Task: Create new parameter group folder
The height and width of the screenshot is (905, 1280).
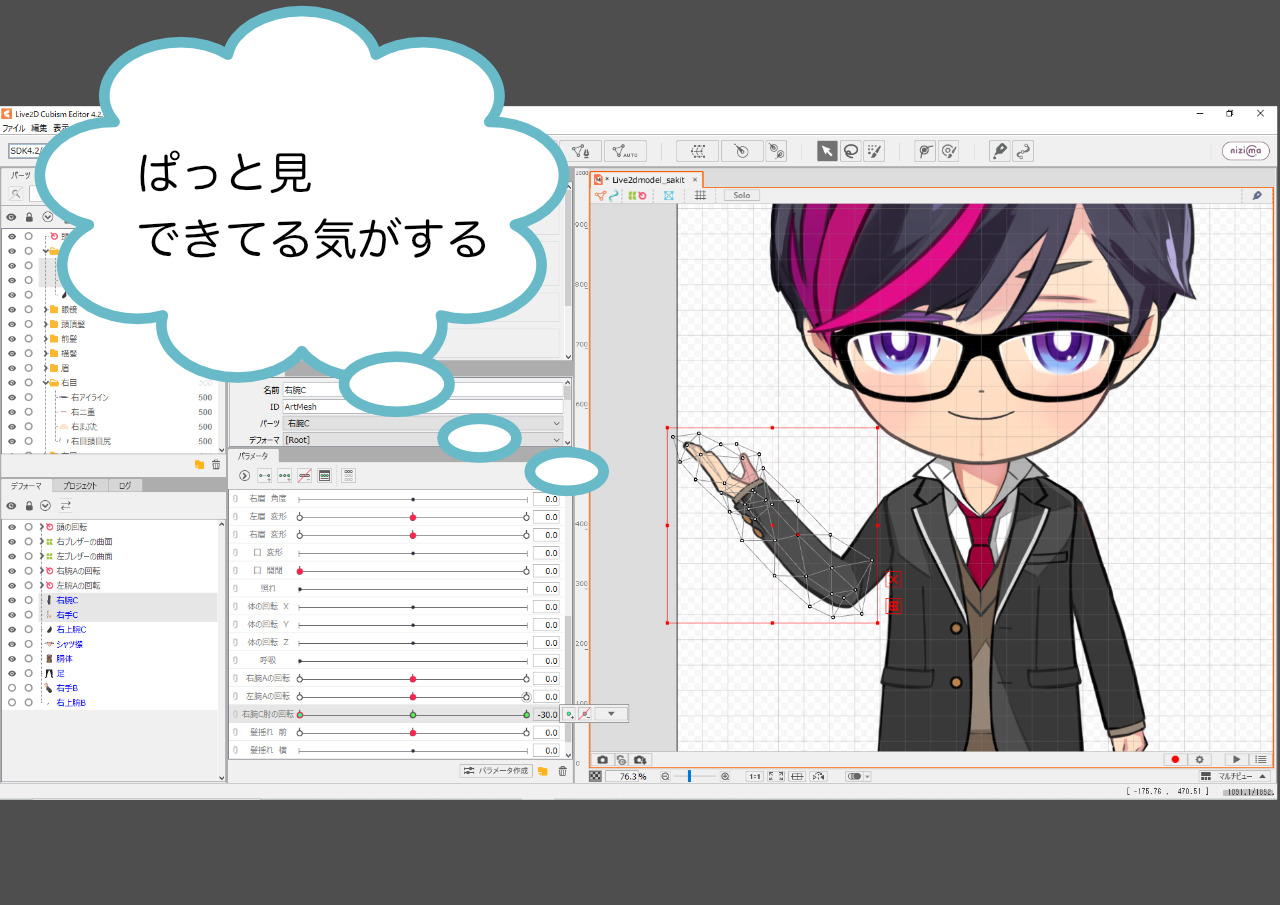Action: [x=543, y=771]
